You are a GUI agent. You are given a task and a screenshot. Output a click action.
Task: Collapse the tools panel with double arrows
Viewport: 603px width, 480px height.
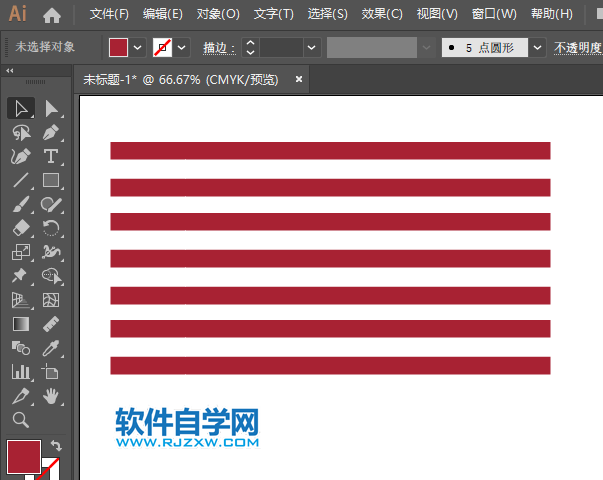click(x=10, y=71)
